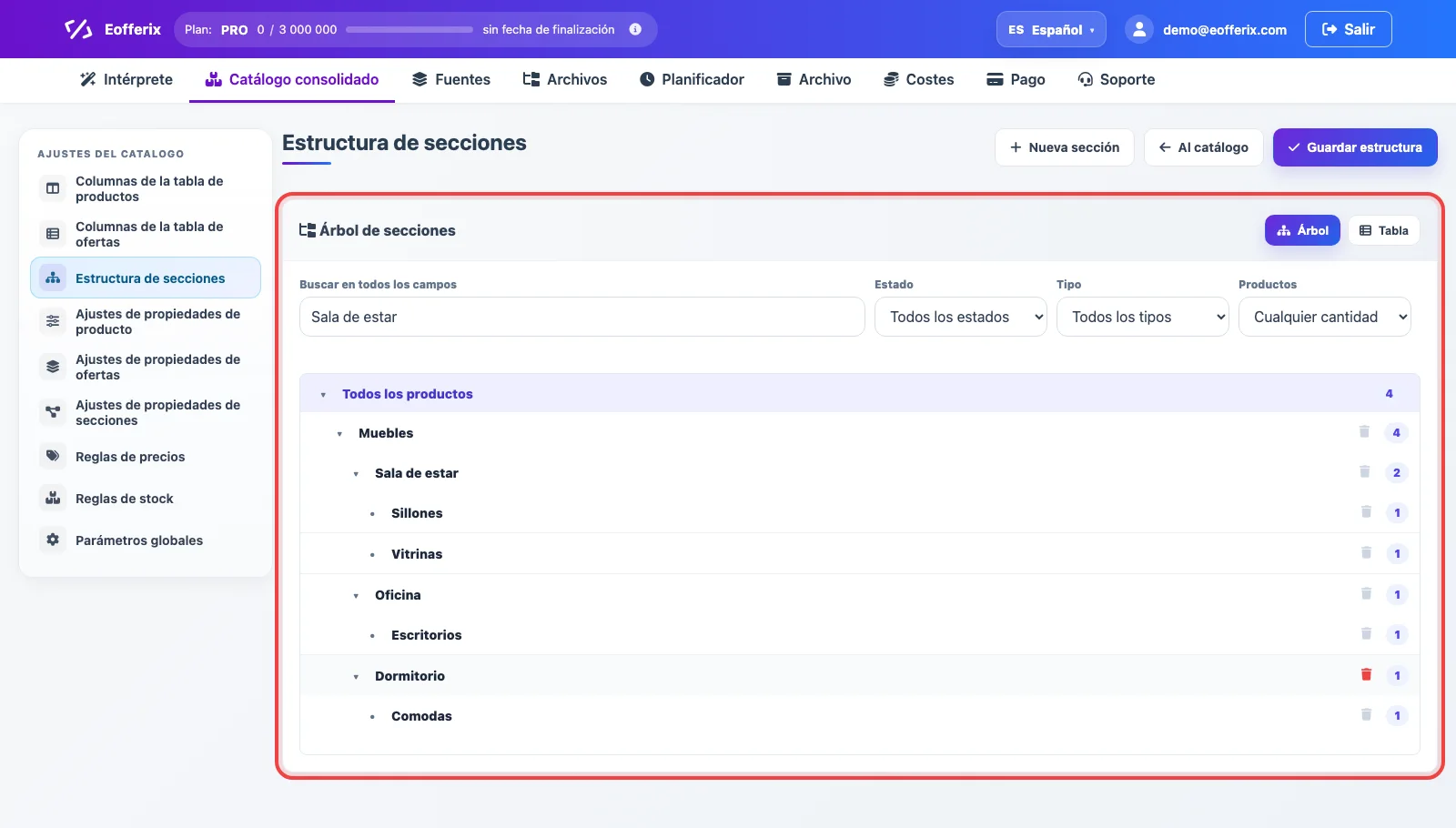Click the user avatar icon

(x=1139, y=29)
